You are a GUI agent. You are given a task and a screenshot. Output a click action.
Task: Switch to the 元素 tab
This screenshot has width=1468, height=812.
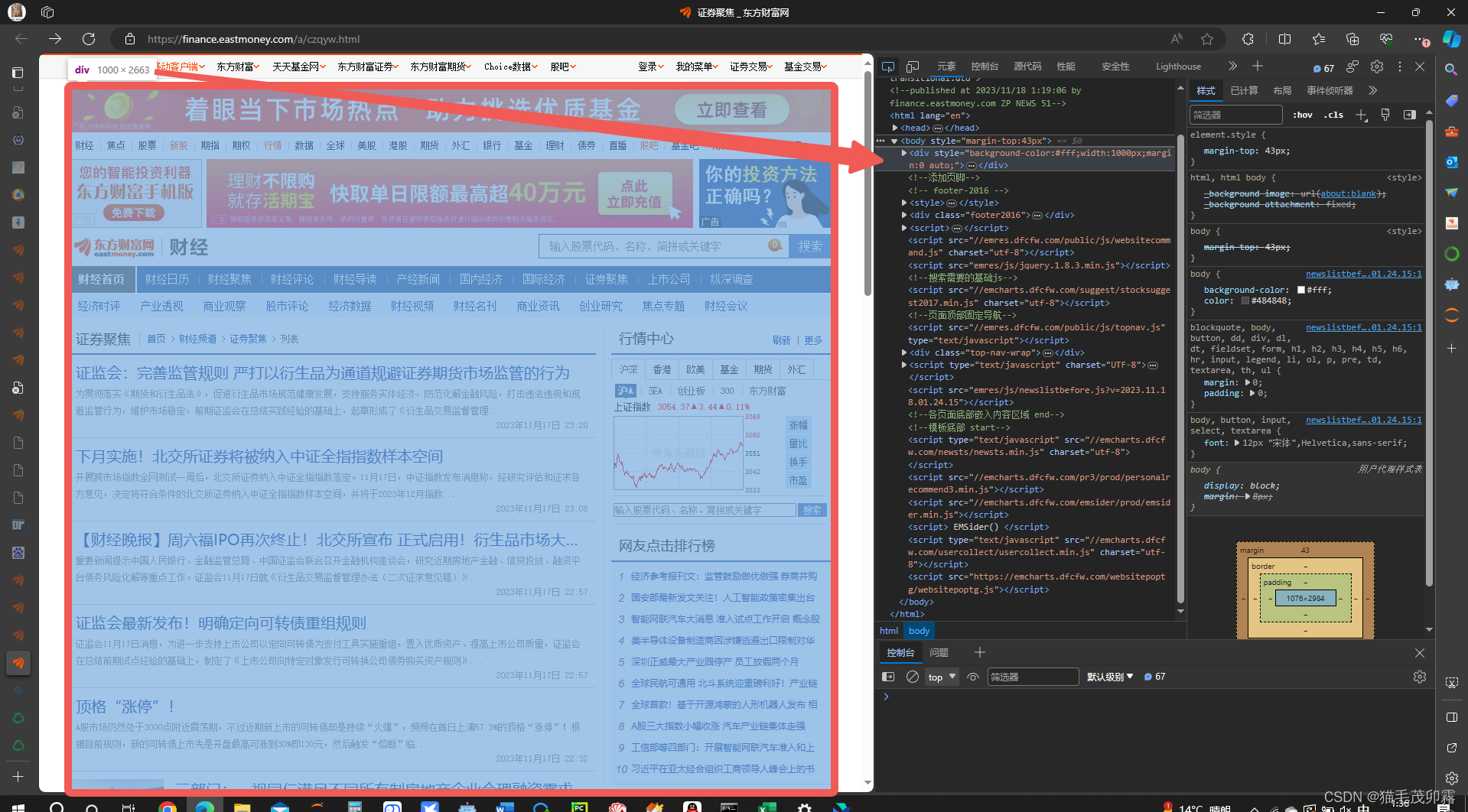tap(947, 67)
